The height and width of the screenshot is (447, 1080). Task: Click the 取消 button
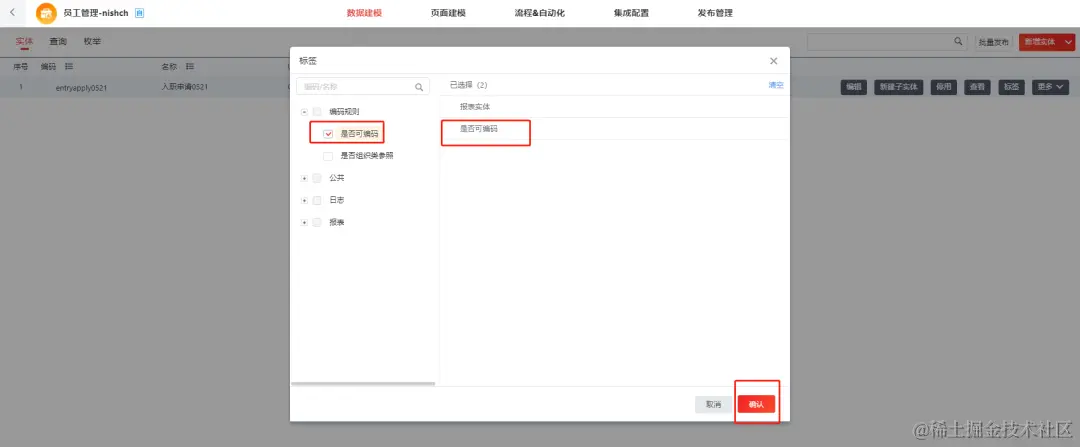(x=714, y=404)
